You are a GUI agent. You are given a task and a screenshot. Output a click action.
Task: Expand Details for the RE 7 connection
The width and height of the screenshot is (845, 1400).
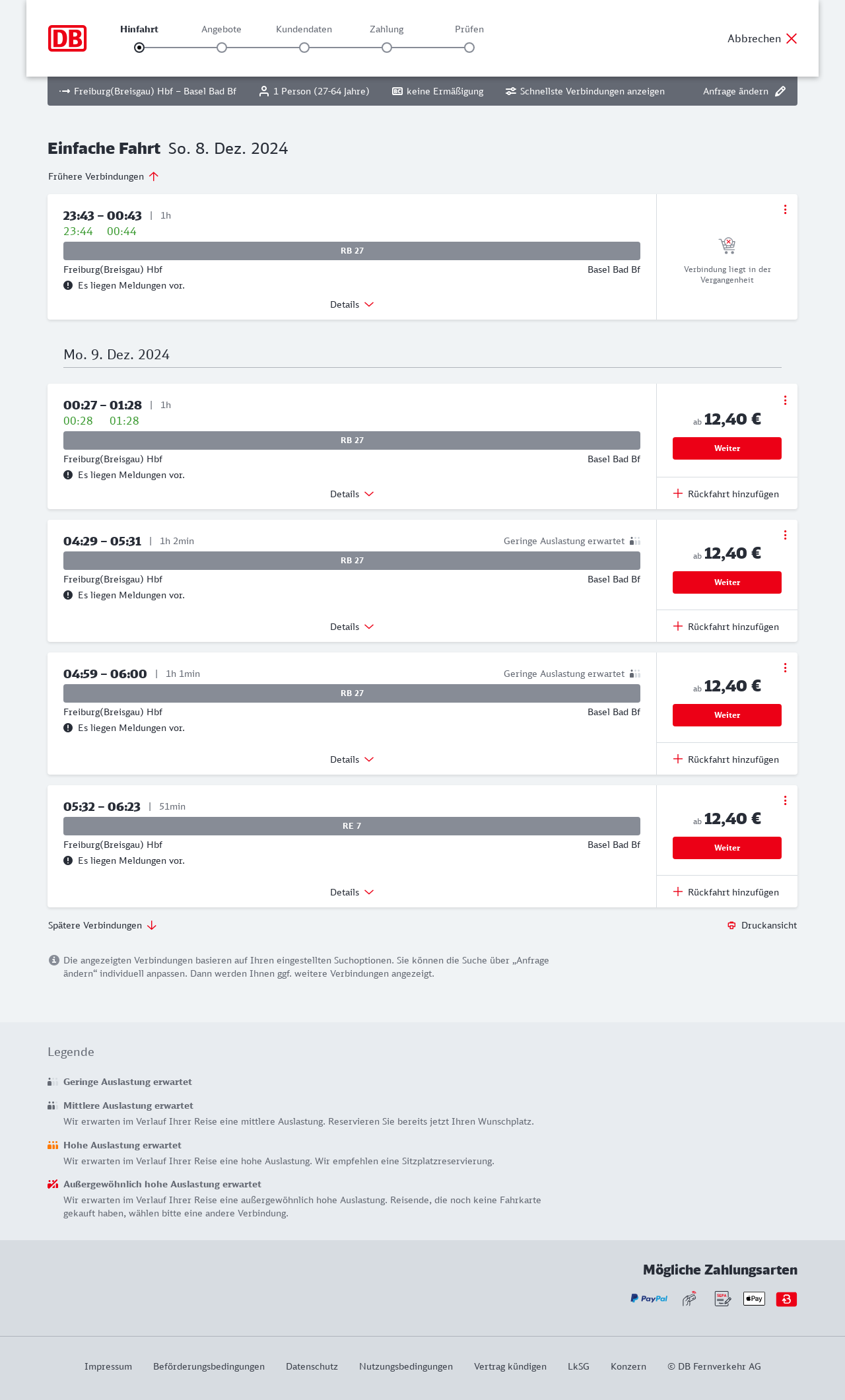tap(352, 892)
